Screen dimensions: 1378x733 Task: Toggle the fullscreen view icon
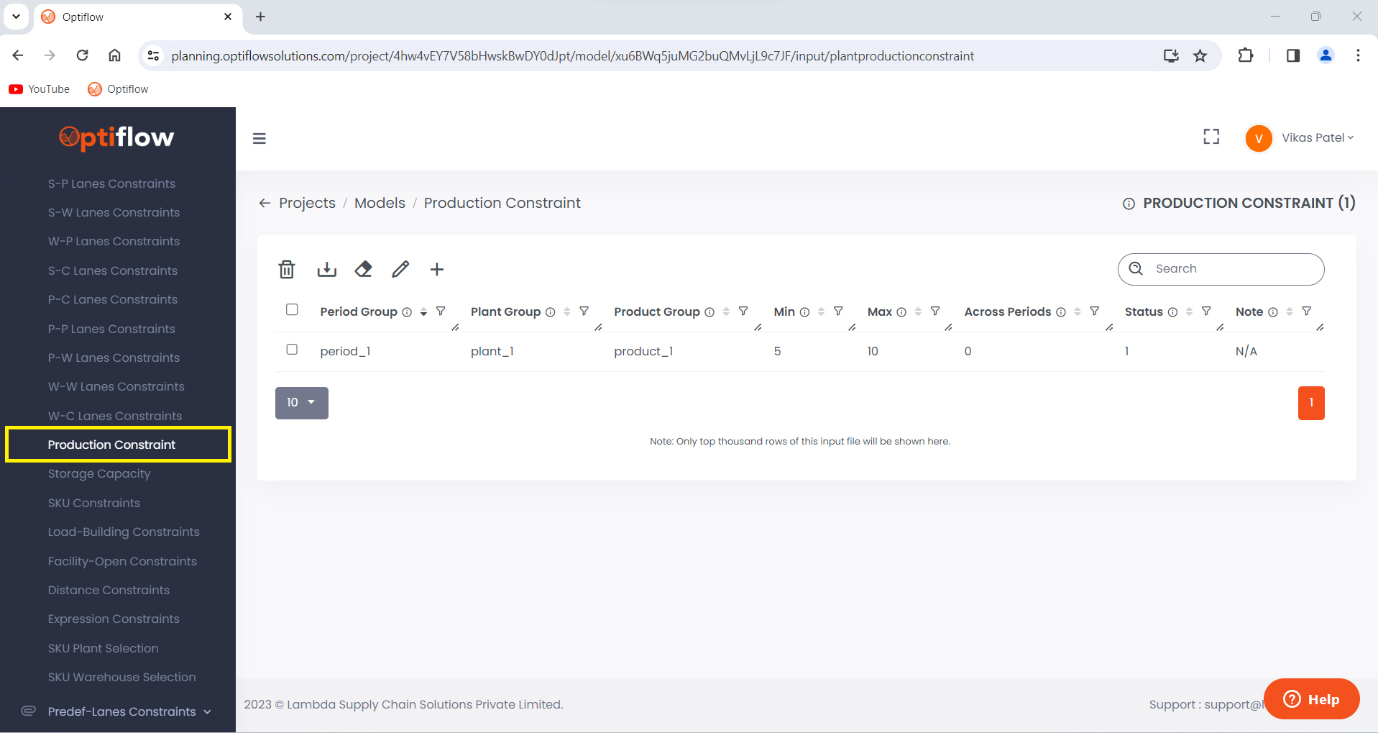click(x=1211, y=137)
